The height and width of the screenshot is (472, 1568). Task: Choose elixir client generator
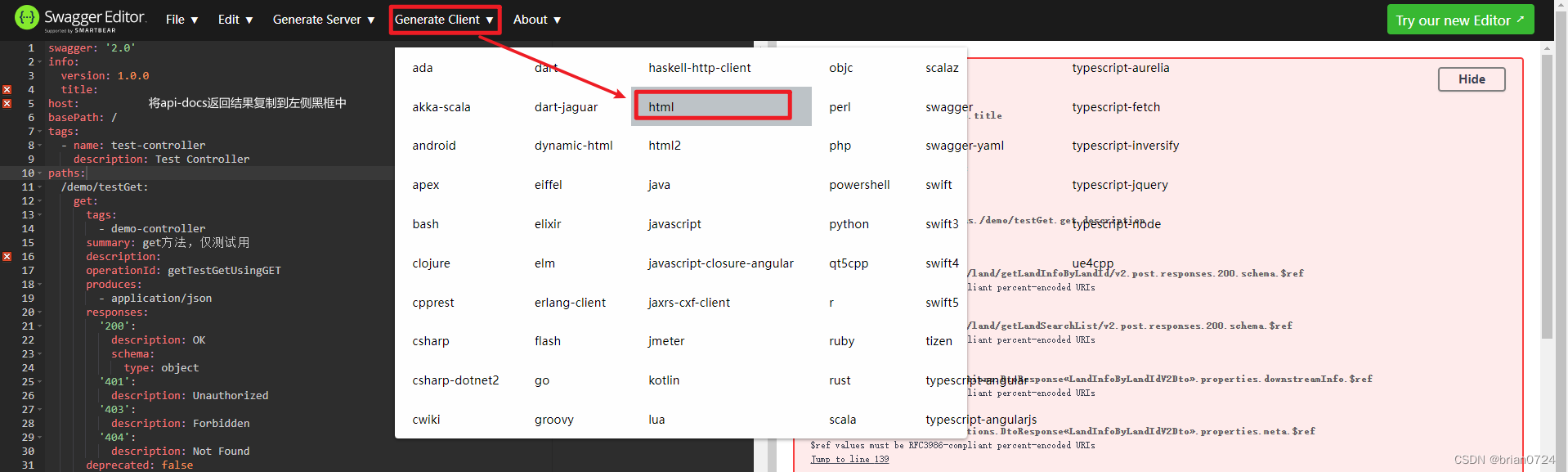[x=548, y=224]
